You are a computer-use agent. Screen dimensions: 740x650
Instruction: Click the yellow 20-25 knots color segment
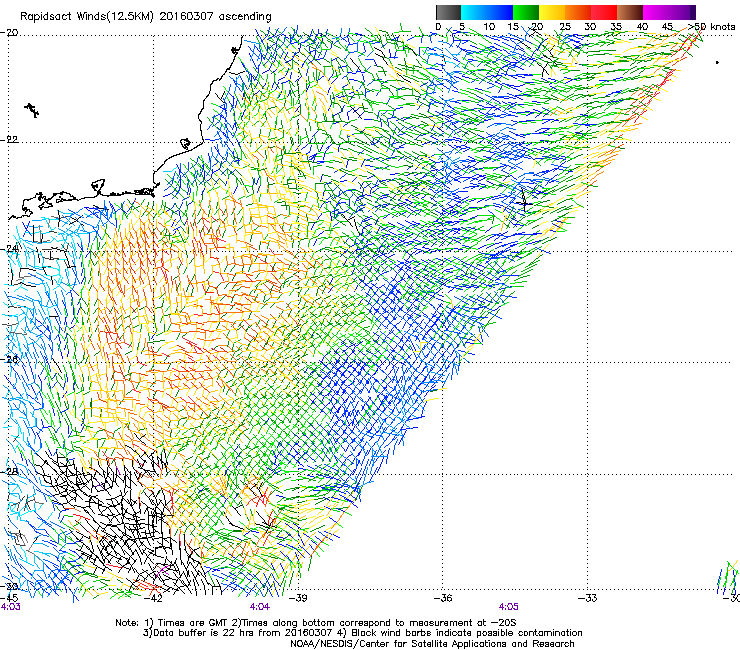coord(552,12)
